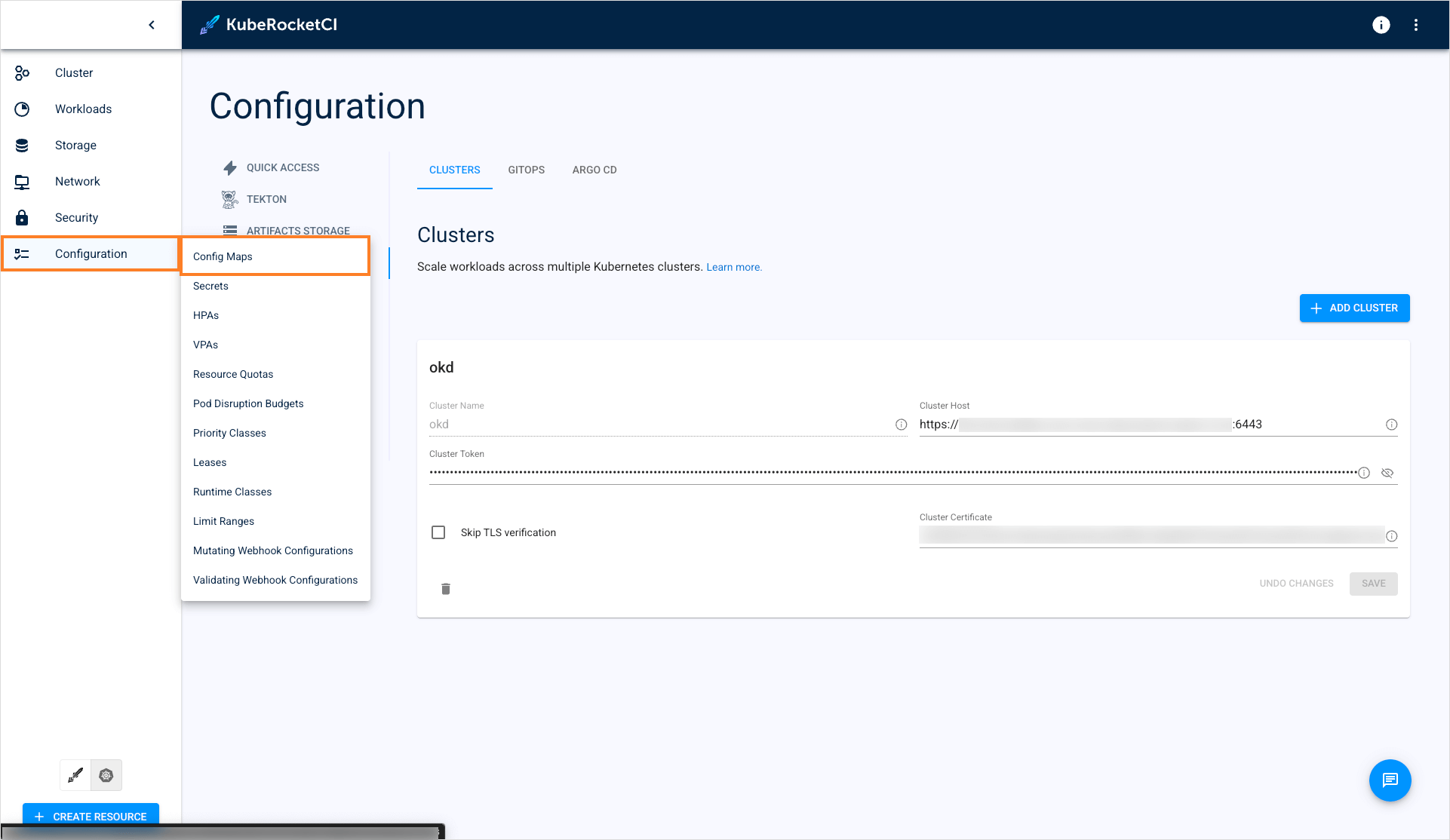Enable Skip TLS verification checkbox

[438, 532]
